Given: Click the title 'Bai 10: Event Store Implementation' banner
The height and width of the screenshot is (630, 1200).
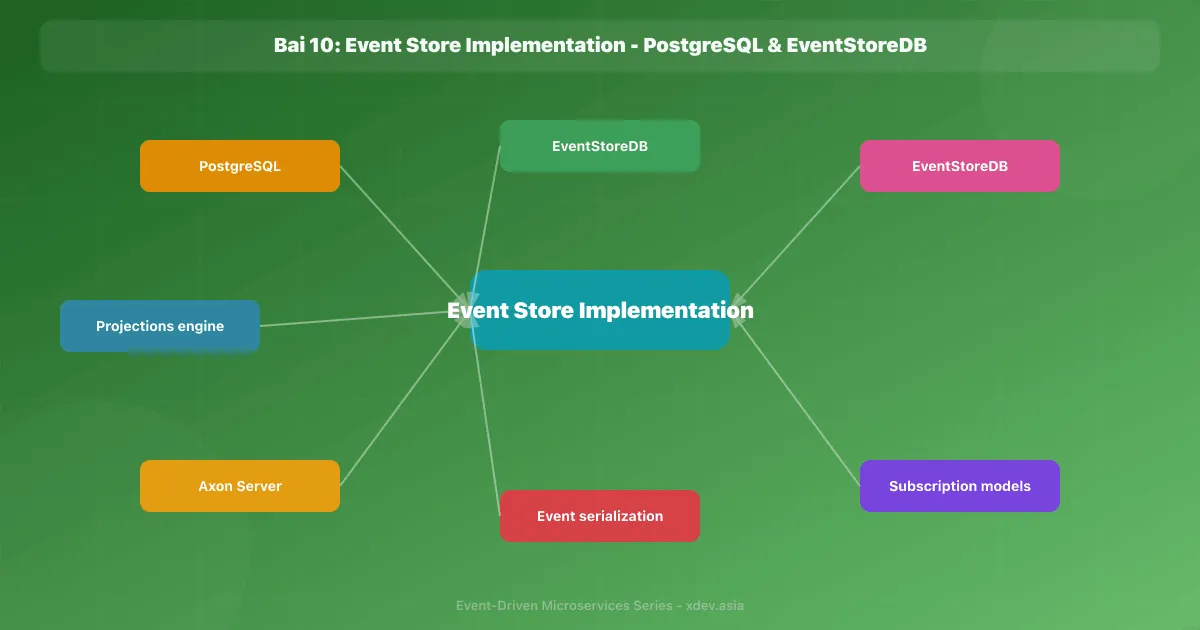Looking at the screenshot, I should pos(600,46).
